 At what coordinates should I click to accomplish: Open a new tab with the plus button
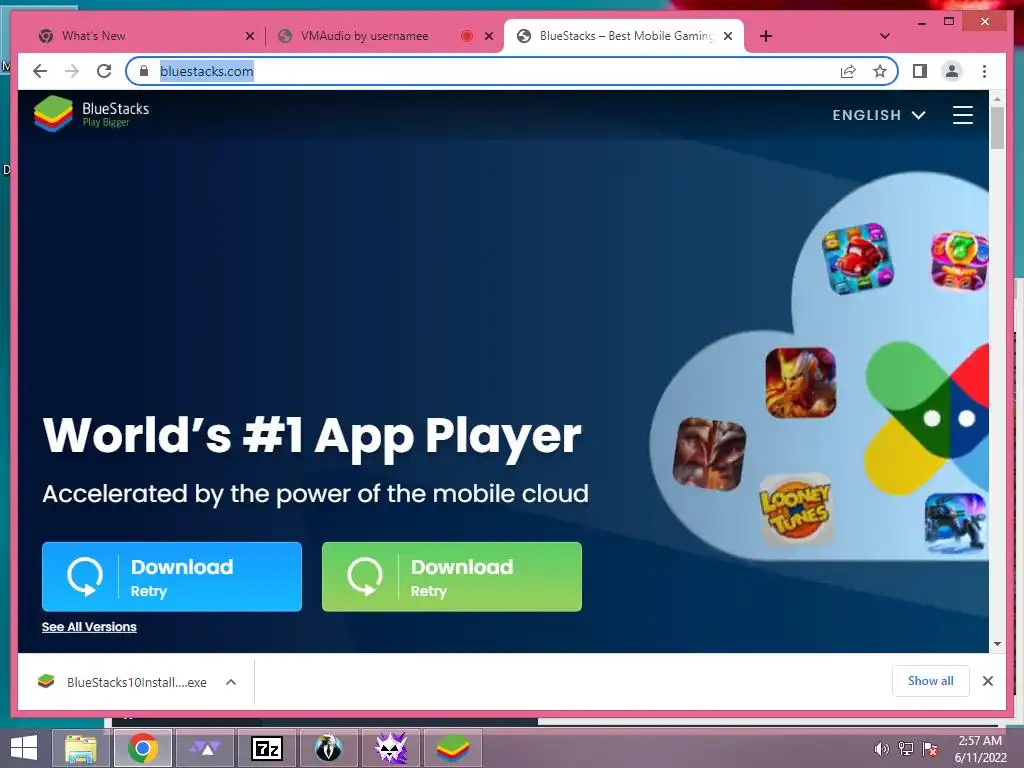[766, 36]
